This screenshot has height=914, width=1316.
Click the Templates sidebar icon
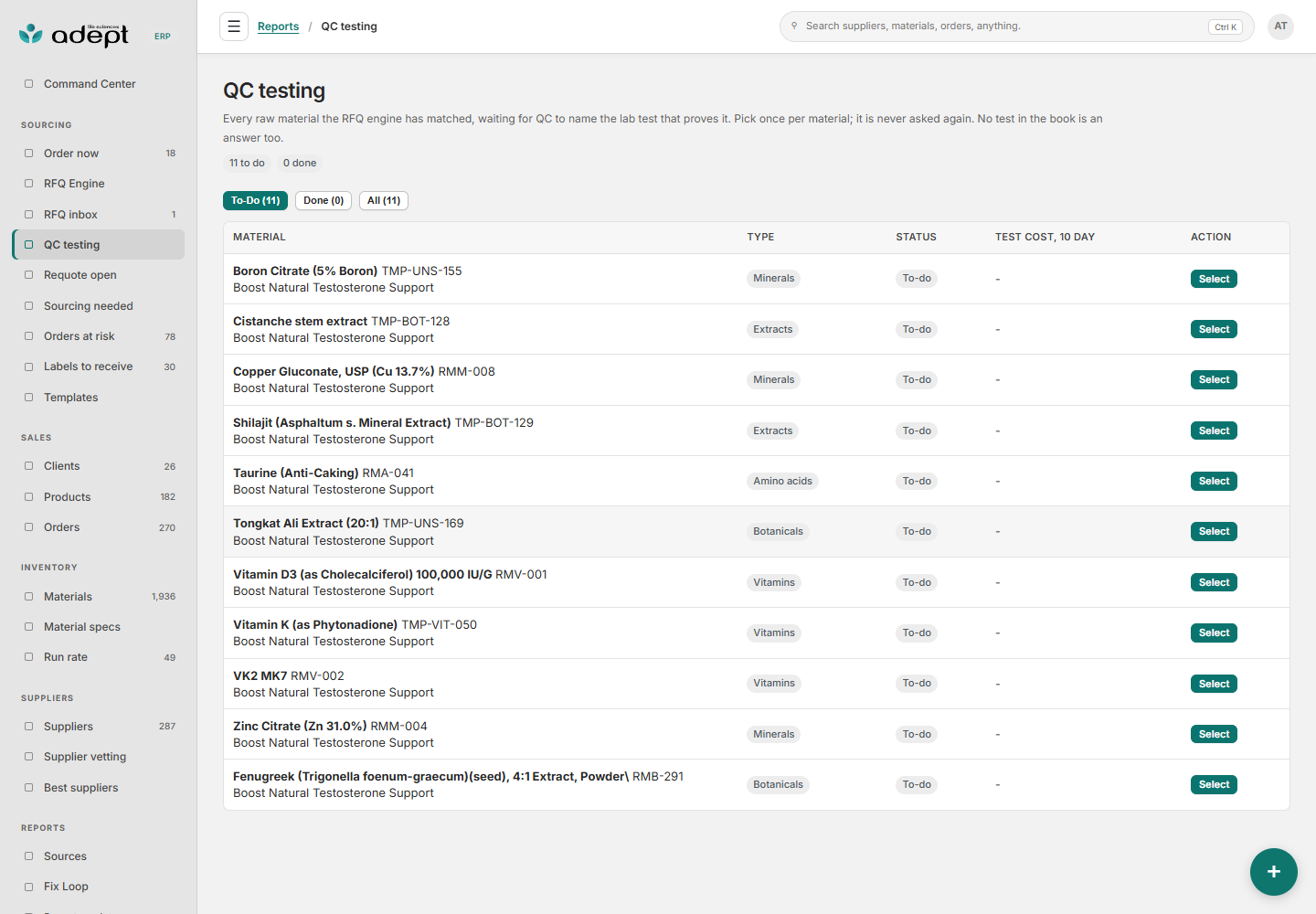point(28,398)
